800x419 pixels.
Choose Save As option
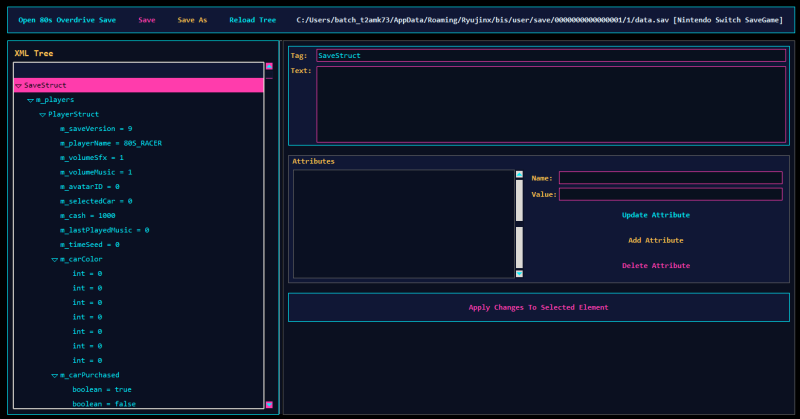[x=192, y=20]
